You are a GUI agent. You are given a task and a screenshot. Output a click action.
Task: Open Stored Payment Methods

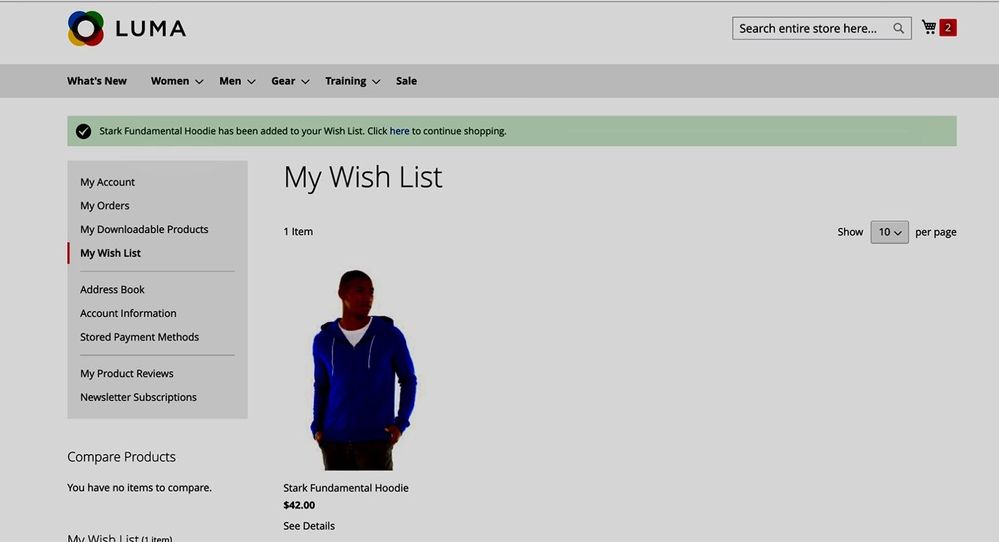140,337
